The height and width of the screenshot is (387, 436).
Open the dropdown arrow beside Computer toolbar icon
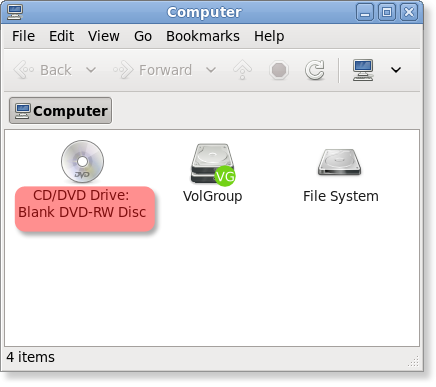(396, 70)
